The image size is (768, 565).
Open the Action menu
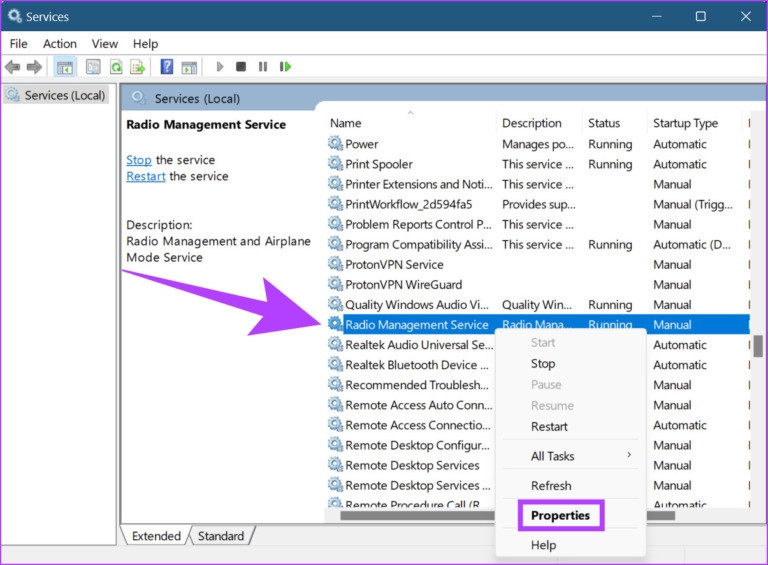tap(59, 44)
